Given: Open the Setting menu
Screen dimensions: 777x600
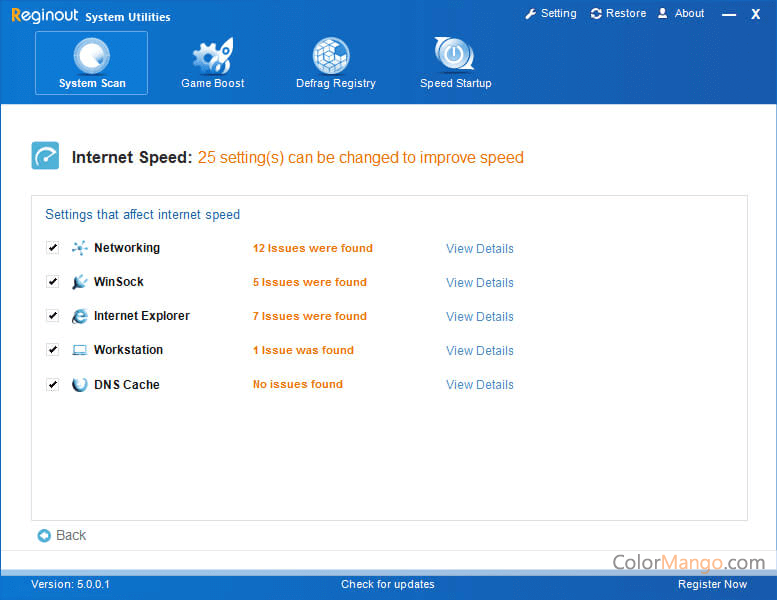Looking at the screenshot, I should click(x=551, y=13).
